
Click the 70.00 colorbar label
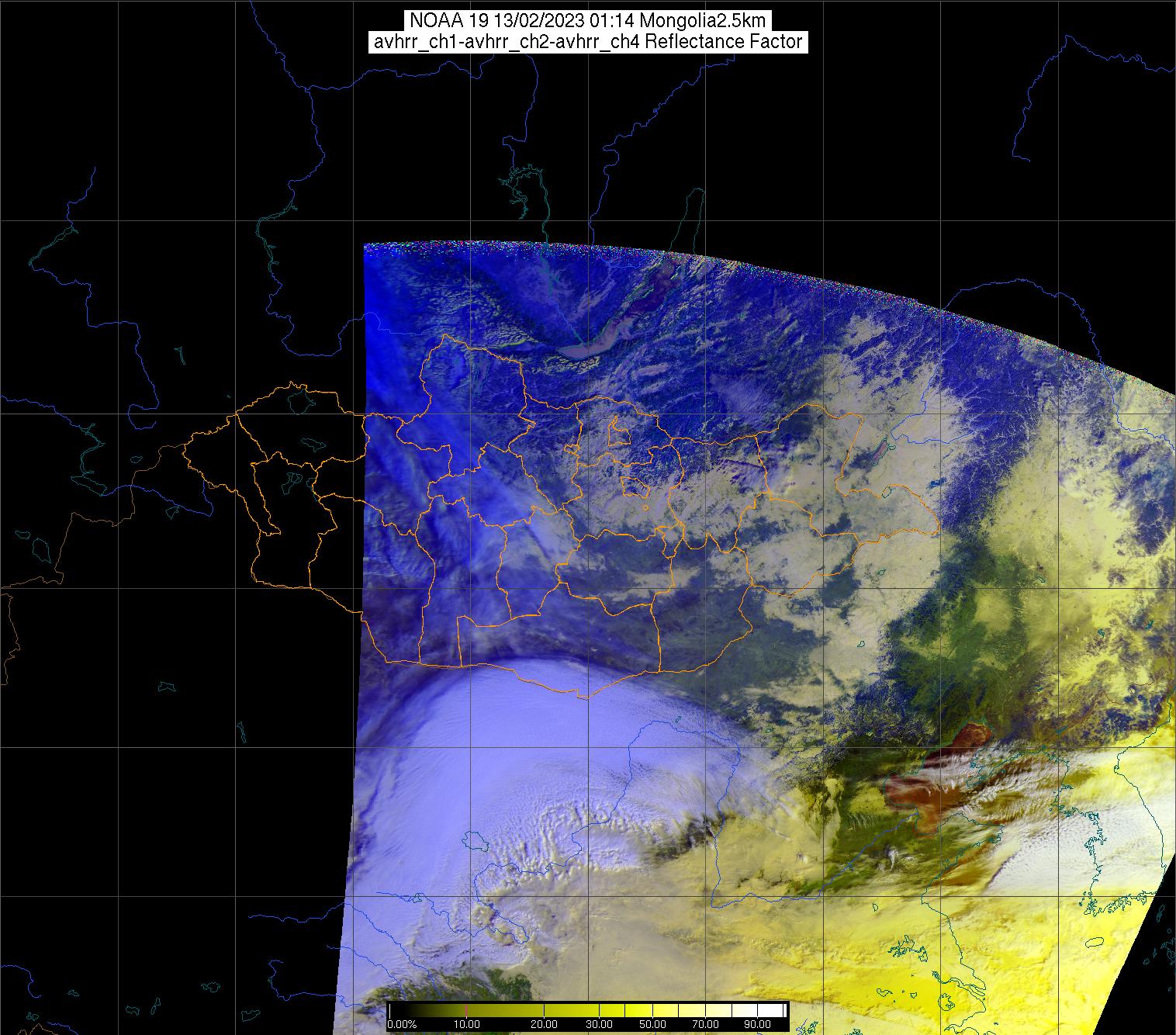pyautogui.click(x=706, y=1024)
